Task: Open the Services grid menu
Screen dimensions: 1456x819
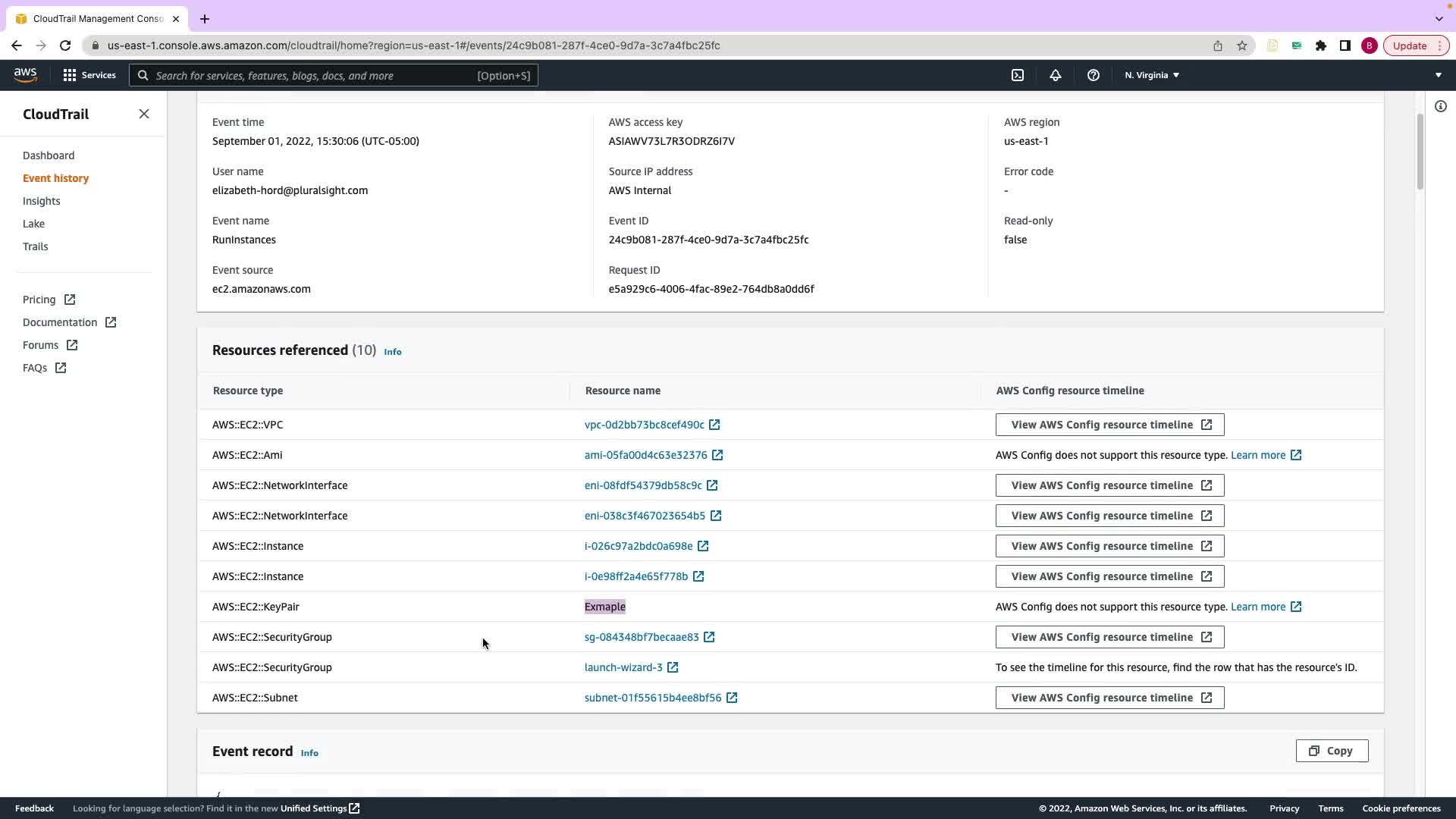Action: click(89, 75)
